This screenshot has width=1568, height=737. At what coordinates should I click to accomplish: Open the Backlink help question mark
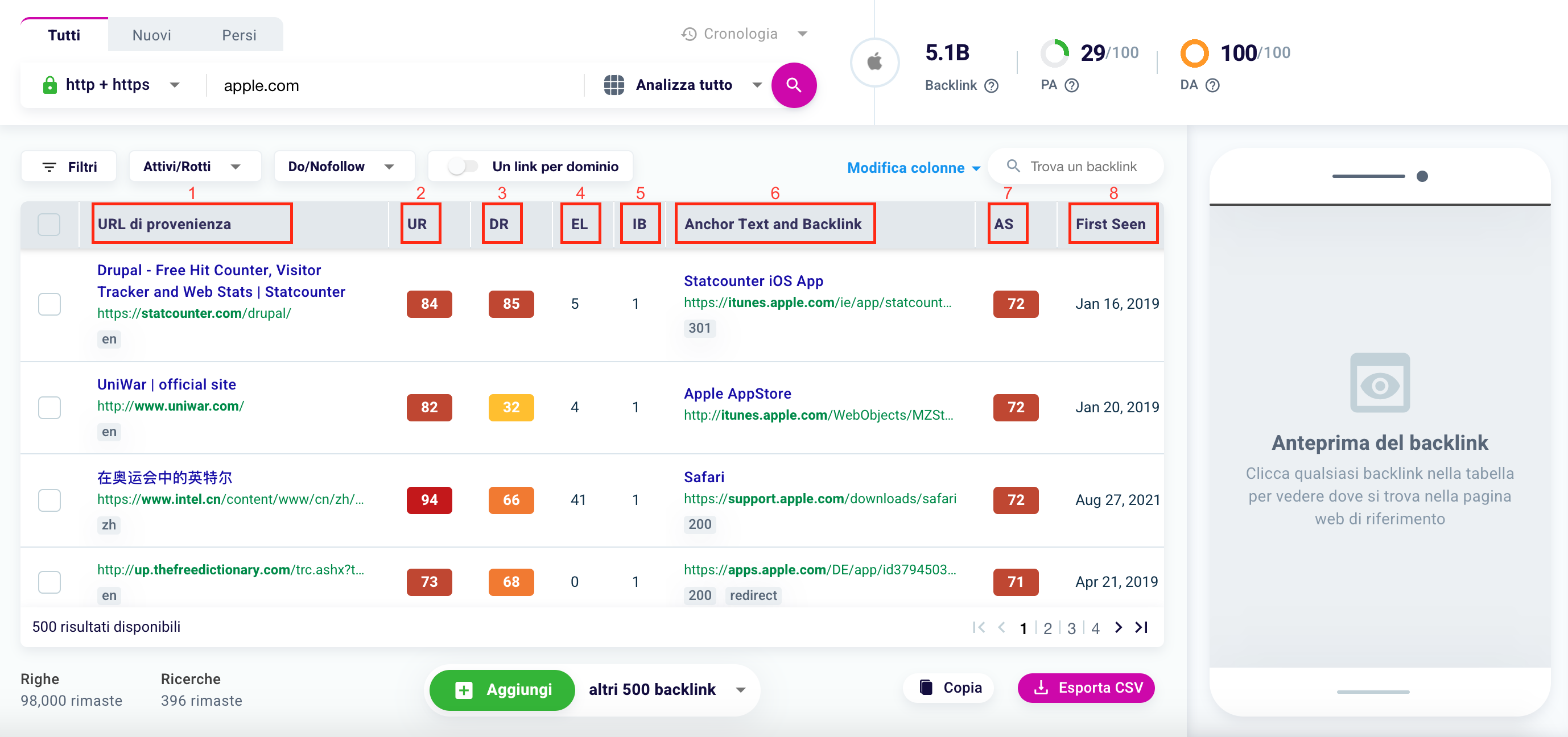coord(991,86)
